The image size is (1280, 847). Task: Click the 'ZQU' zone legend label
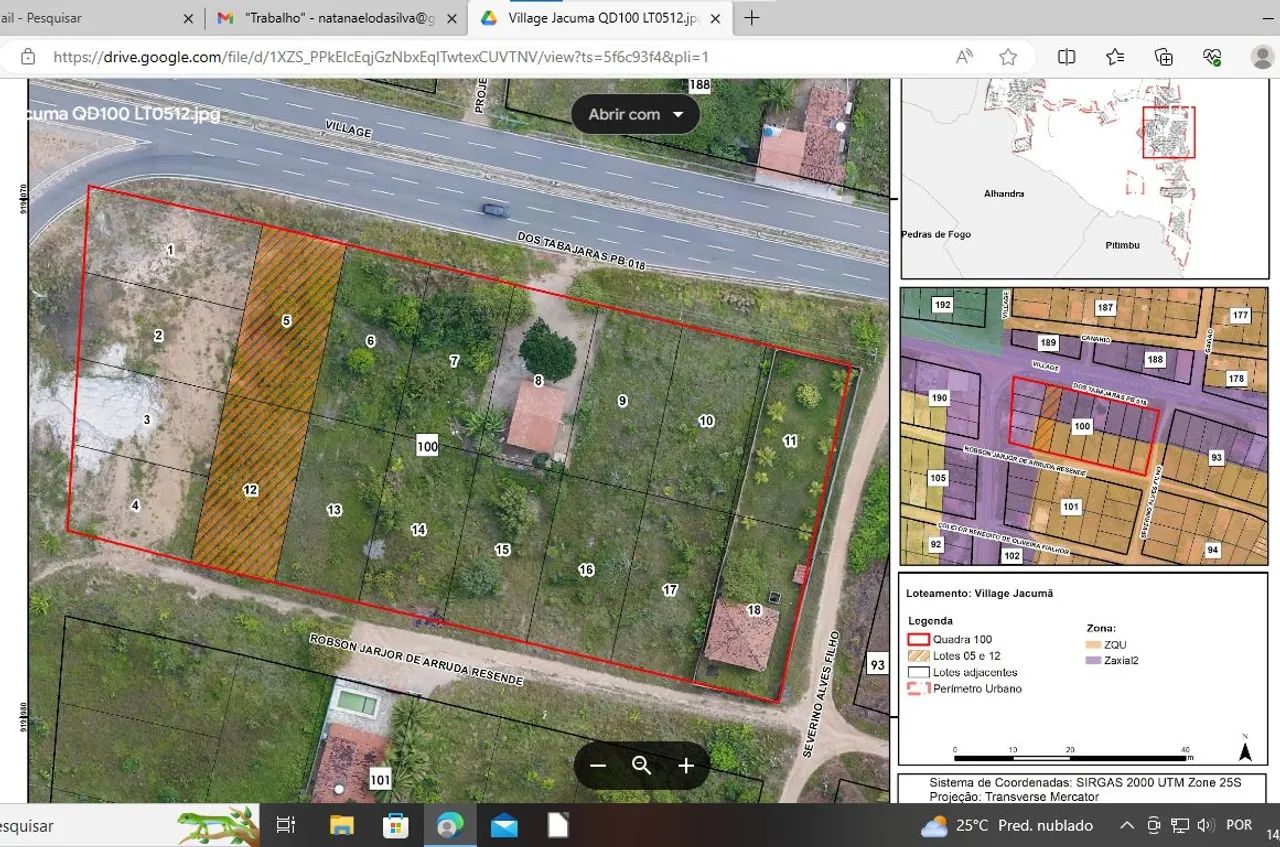click(x=1115, y=644)
